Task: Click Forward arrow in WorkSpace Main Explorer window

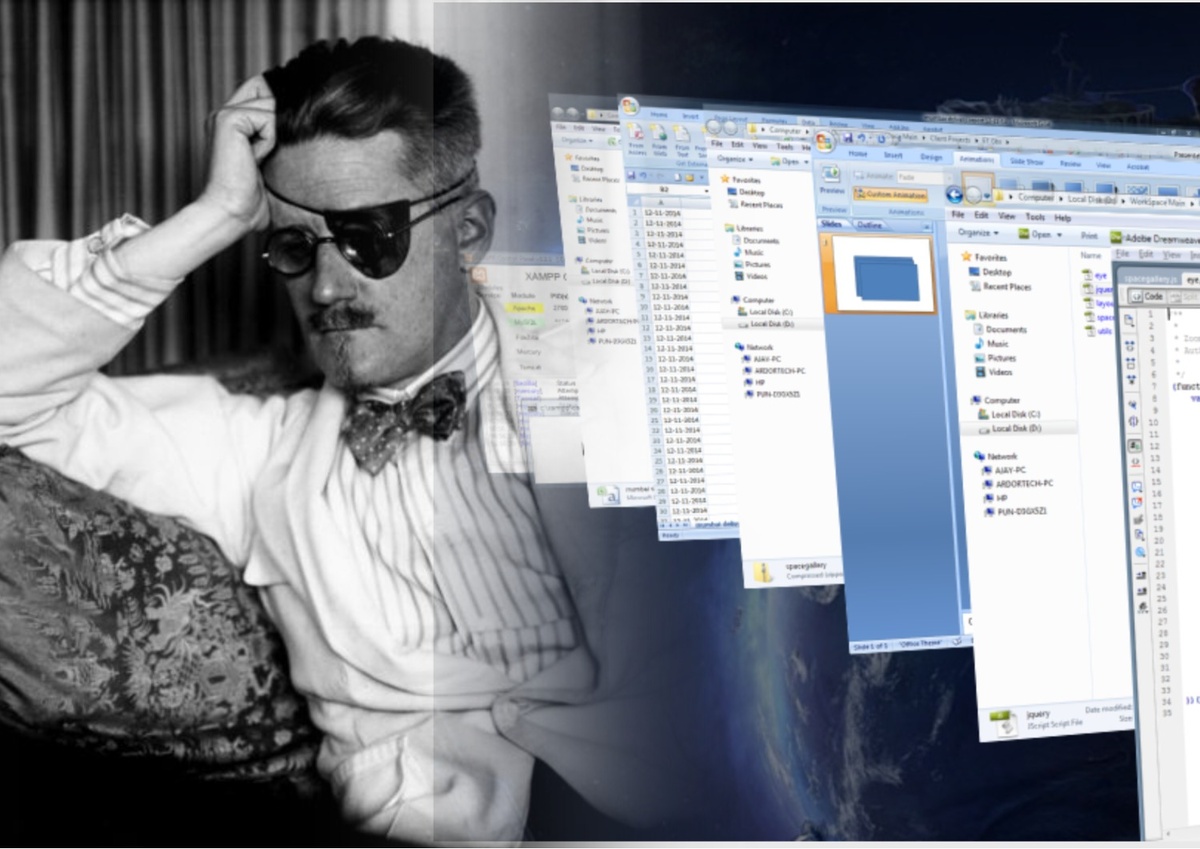Action: (974, 195)
